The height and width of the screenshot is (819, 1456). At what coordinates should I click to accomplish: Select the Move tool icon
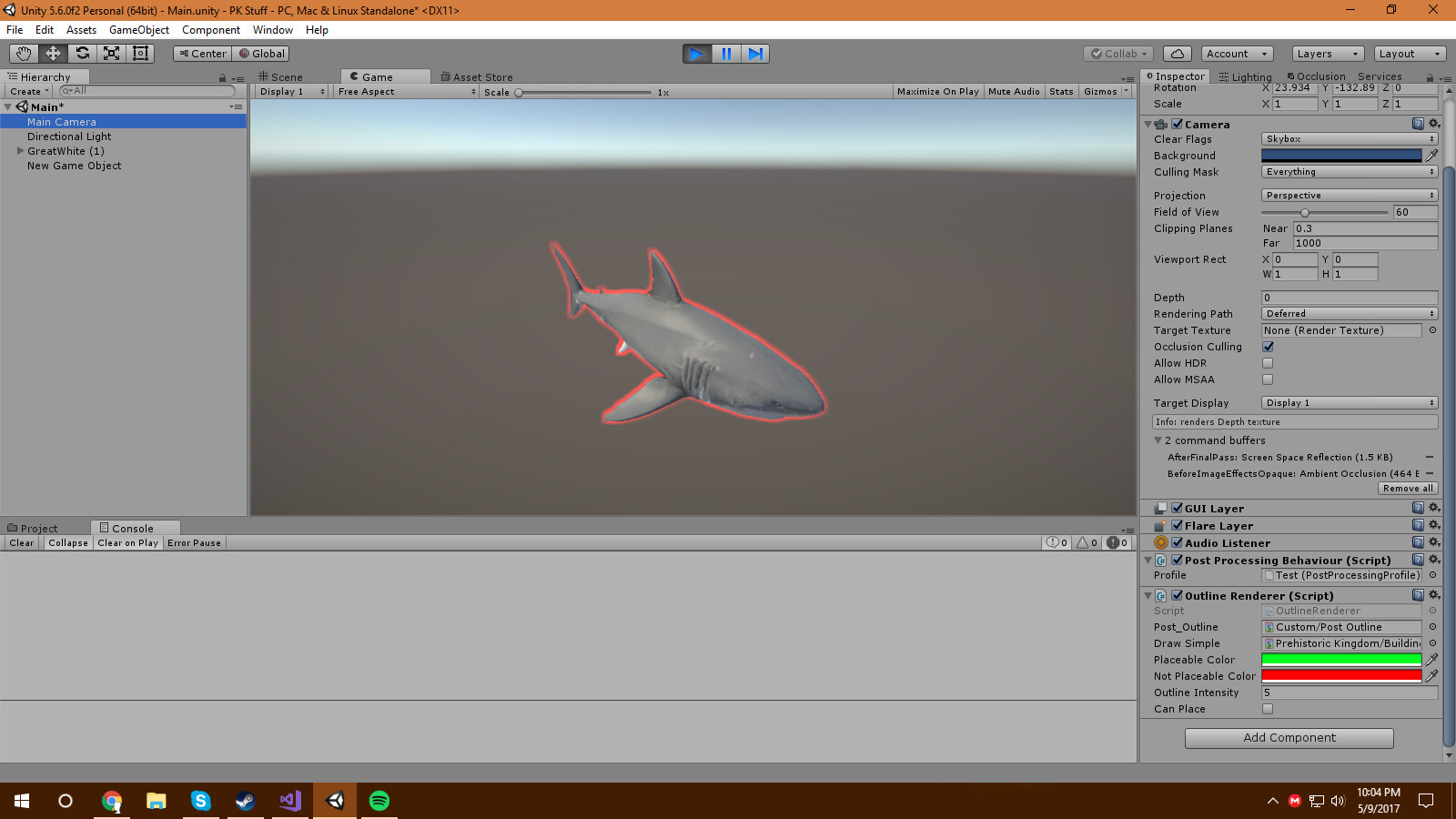(53, 54)
